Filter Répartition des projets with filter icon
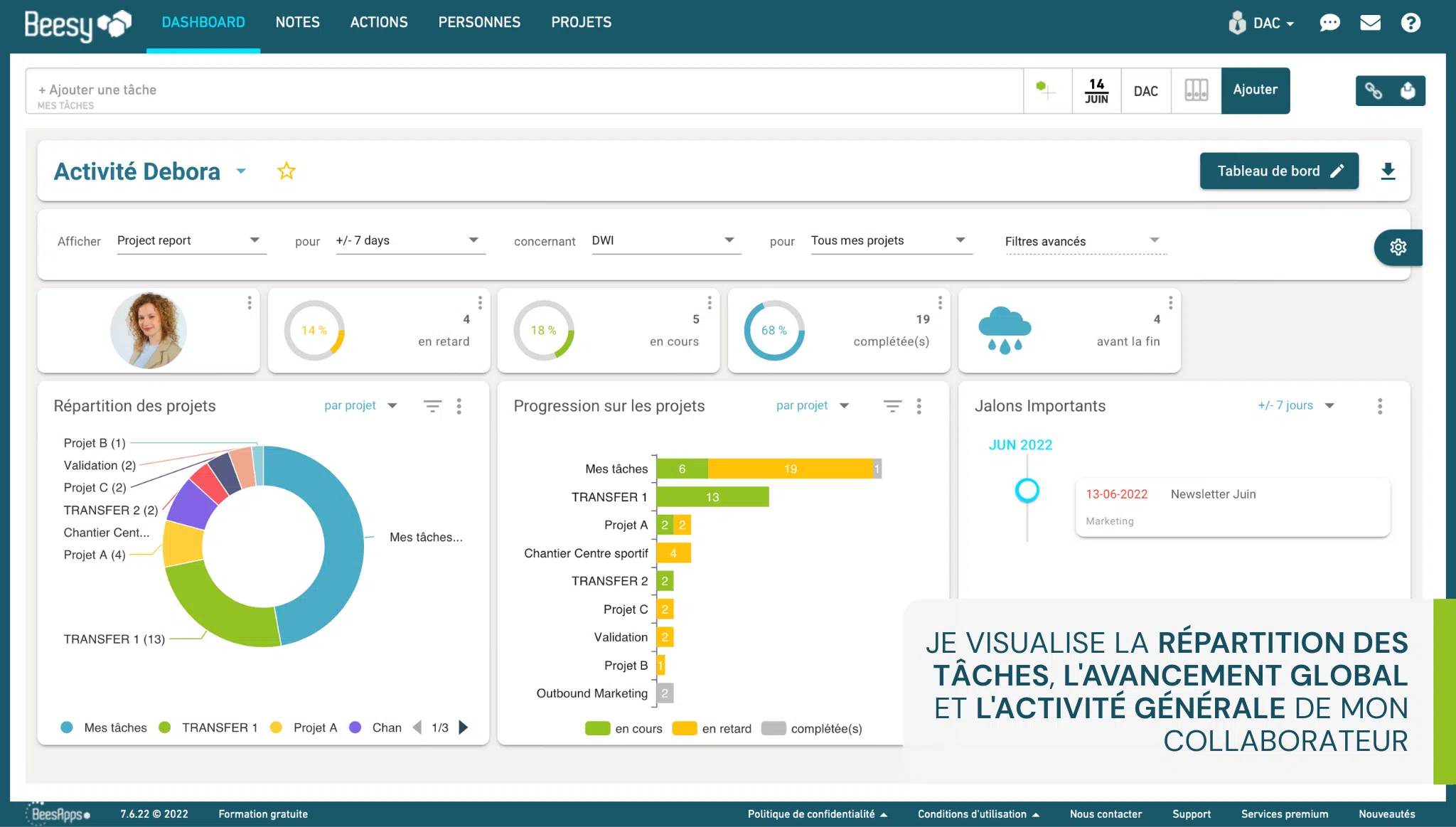Screen dimensions: 1456x827 [x=432, y=406]
